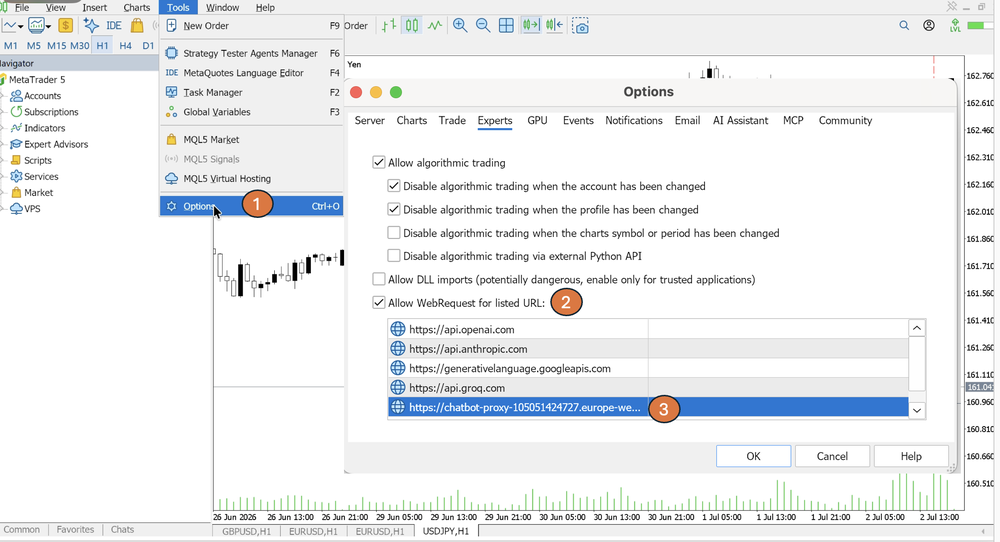Switch to the Notifications tab
The height and width of the screenshot is (542, 1000).
click(x=634, y=121)
